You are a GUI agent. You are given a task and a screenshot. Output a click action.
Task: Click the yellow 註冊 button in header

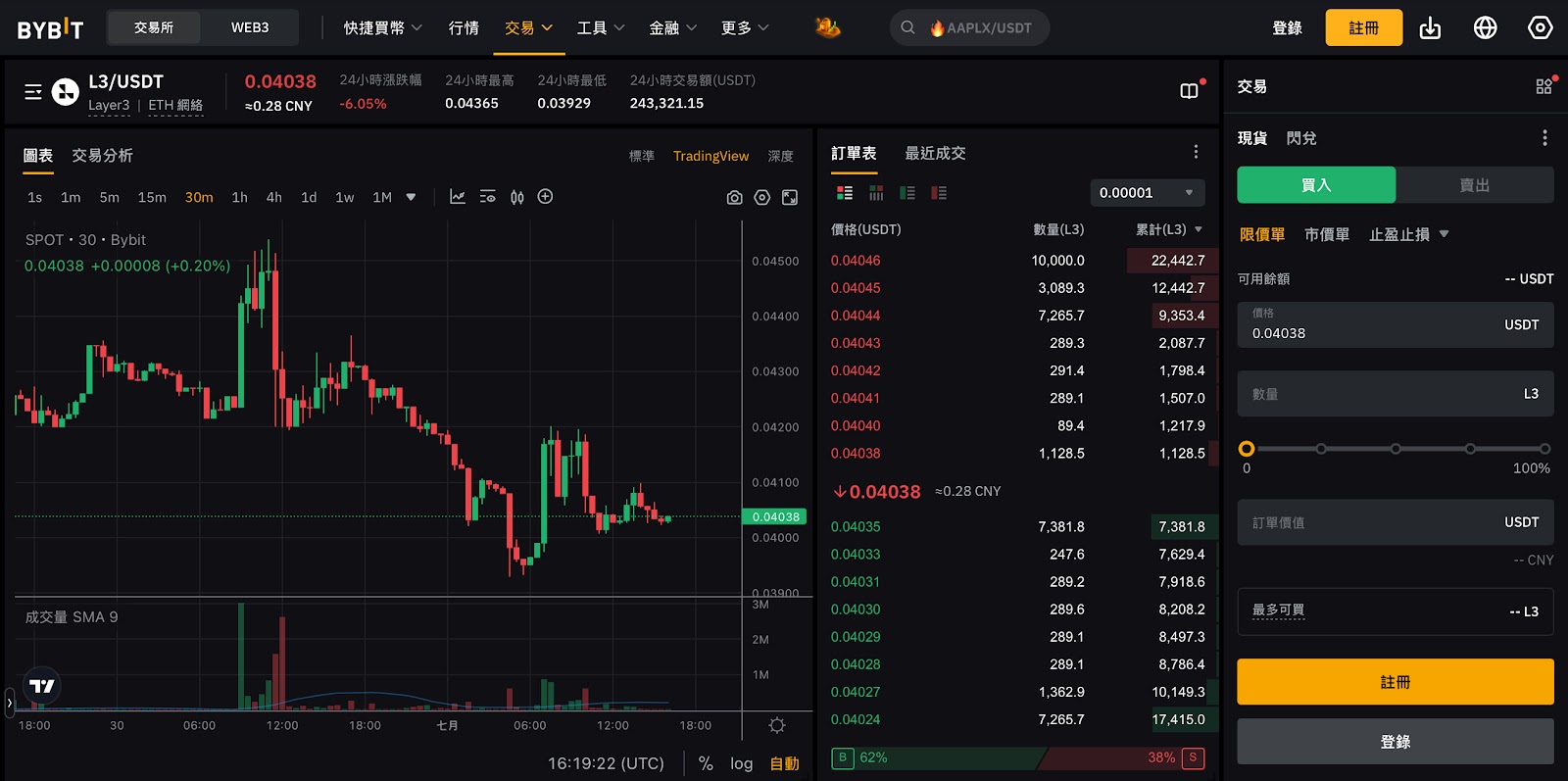click(1364, 27)
